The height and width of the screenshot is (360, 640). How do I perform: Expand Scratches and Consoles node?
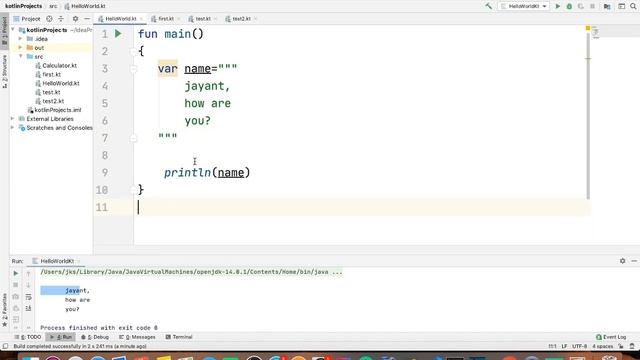click(x=13, y=128)
